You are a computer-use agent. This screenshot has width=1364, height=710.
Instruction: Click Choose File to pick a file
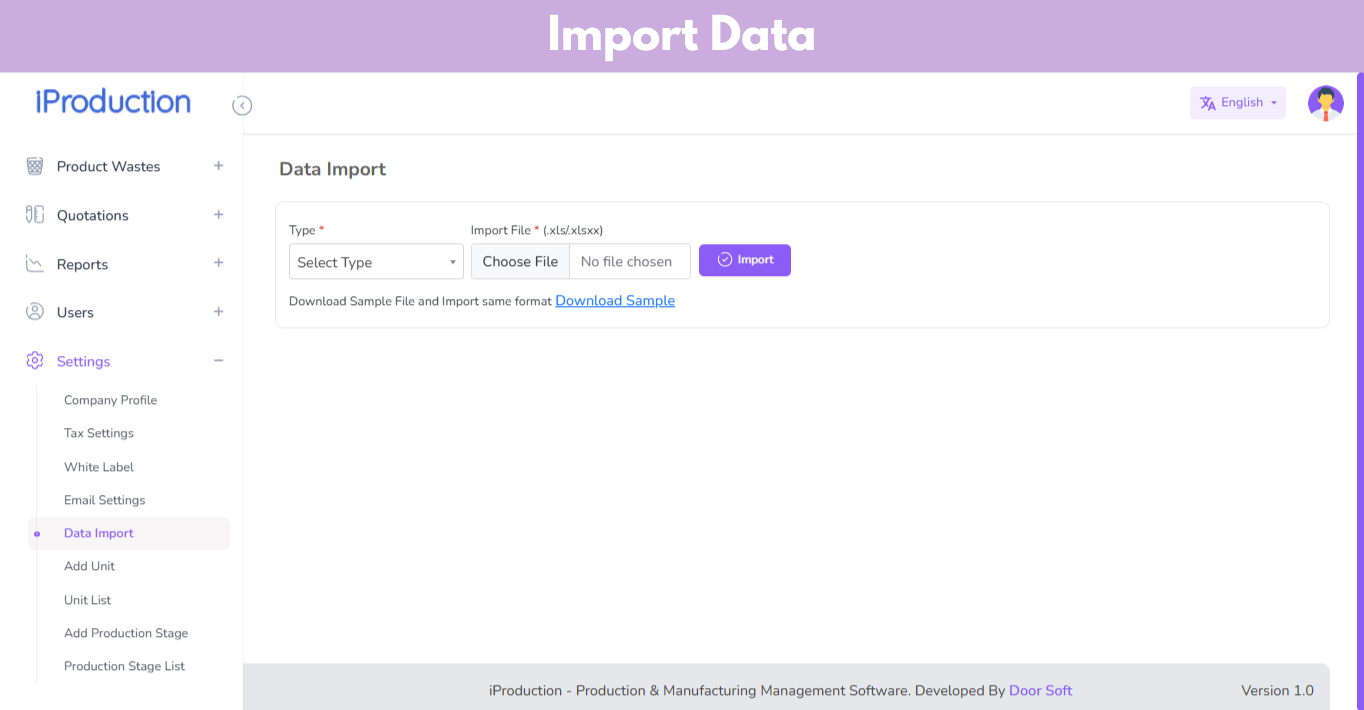(x=520, y=262)
